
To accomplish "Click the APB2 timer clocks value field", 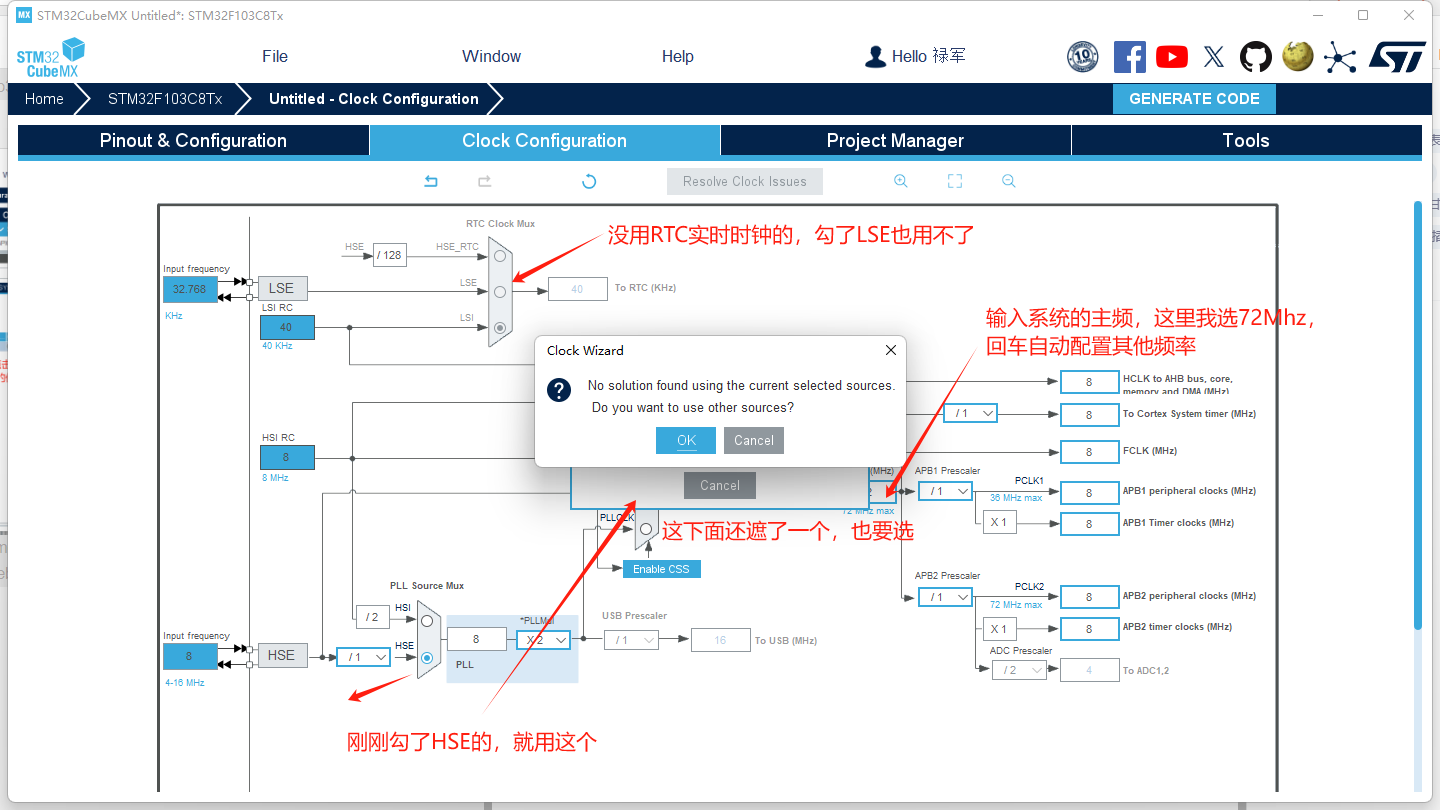I will 1089,628.
